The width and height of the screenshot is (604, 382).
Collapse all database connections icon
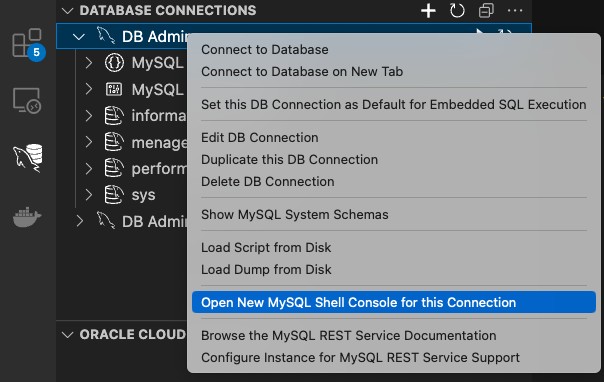486,10
